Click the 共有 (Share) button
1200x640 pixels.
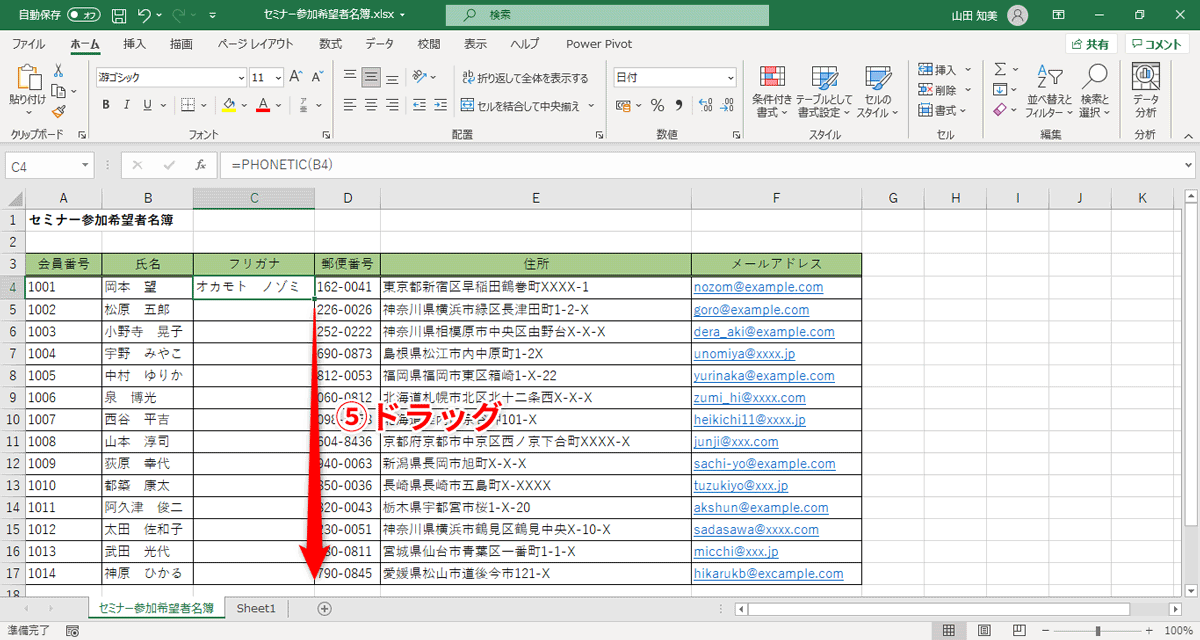pos(1090,44)
